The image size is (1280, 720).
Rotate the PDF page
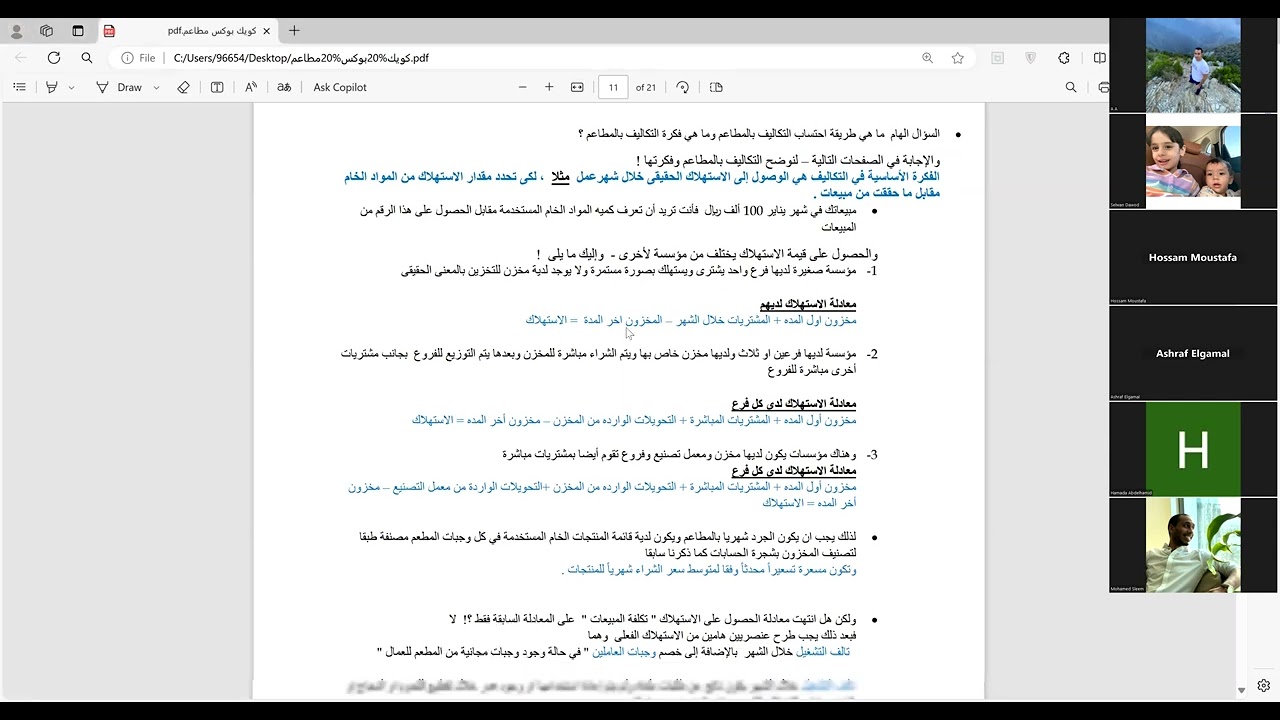click(682, 87)
